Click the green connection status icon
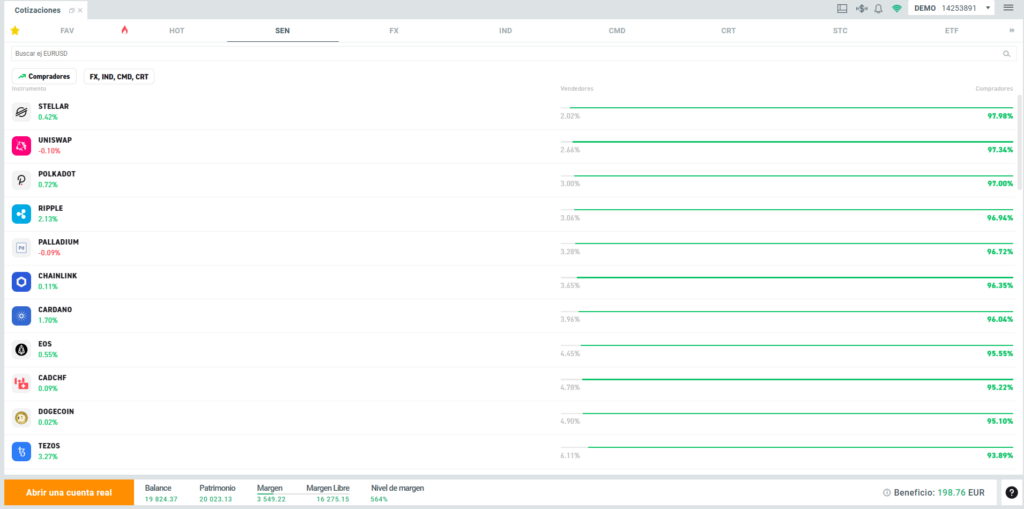 pos(897,8)
